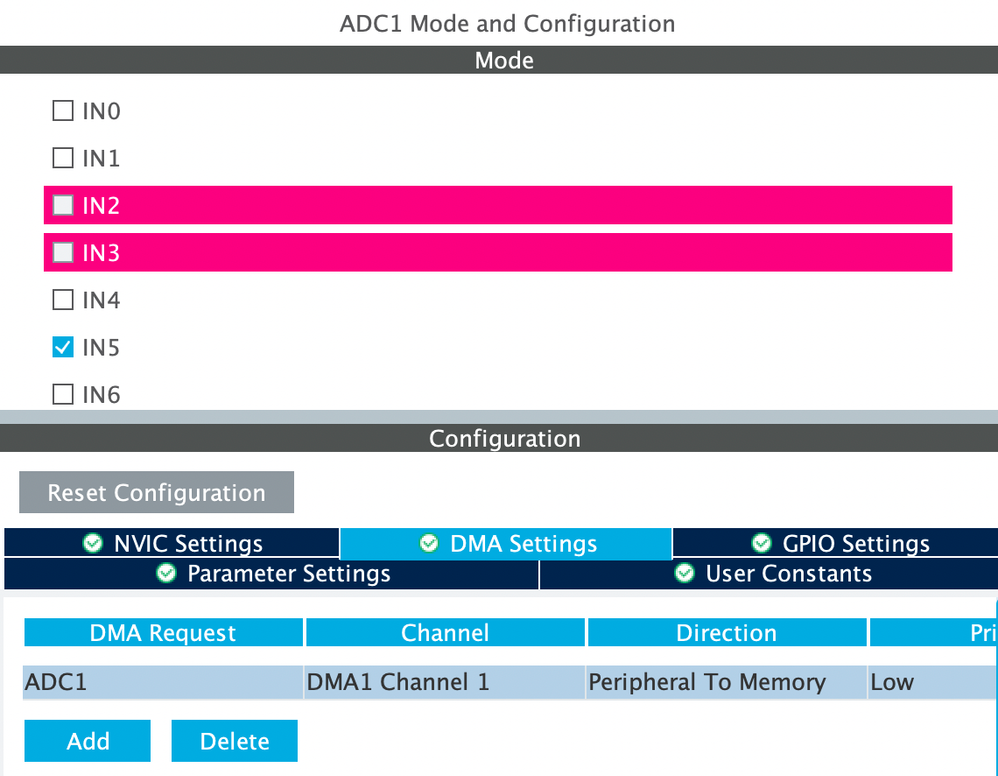Open the DMA1 Channel 1 cell
Screen dimensions: 998x776
pos(445,683)
